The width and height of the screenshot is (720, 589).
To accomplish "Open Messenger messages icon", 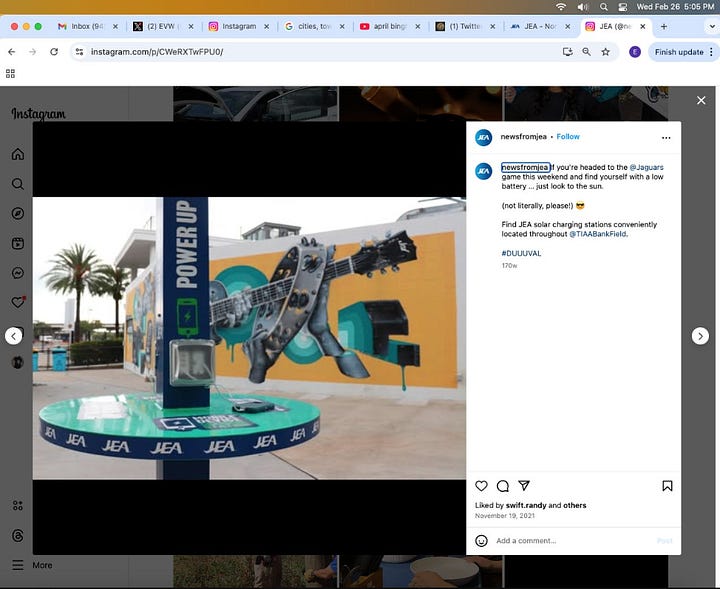I will coord(17,273).
